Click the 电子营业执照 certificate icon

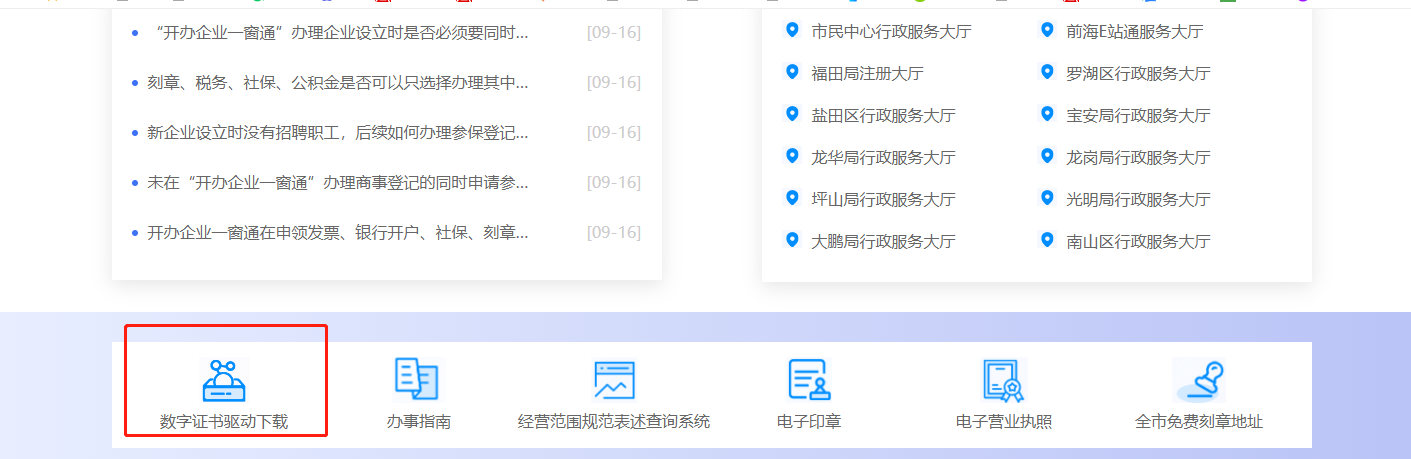pos(1003,380)
